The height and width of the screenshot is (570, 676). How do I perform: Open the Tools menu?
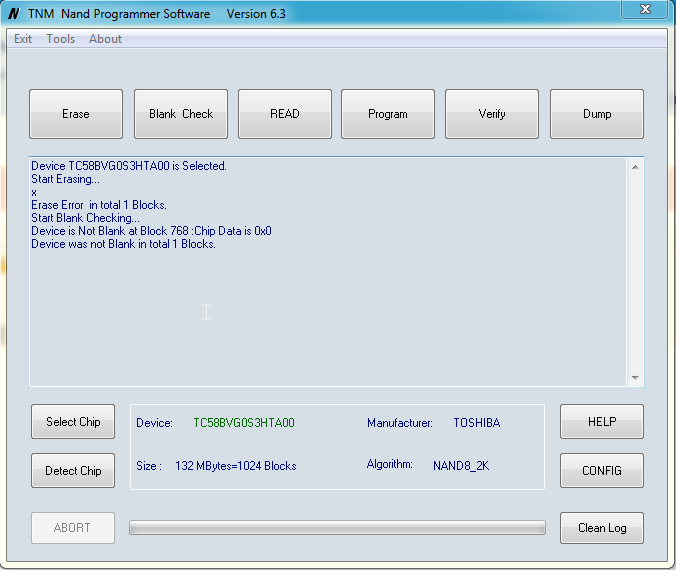[60, 39]
